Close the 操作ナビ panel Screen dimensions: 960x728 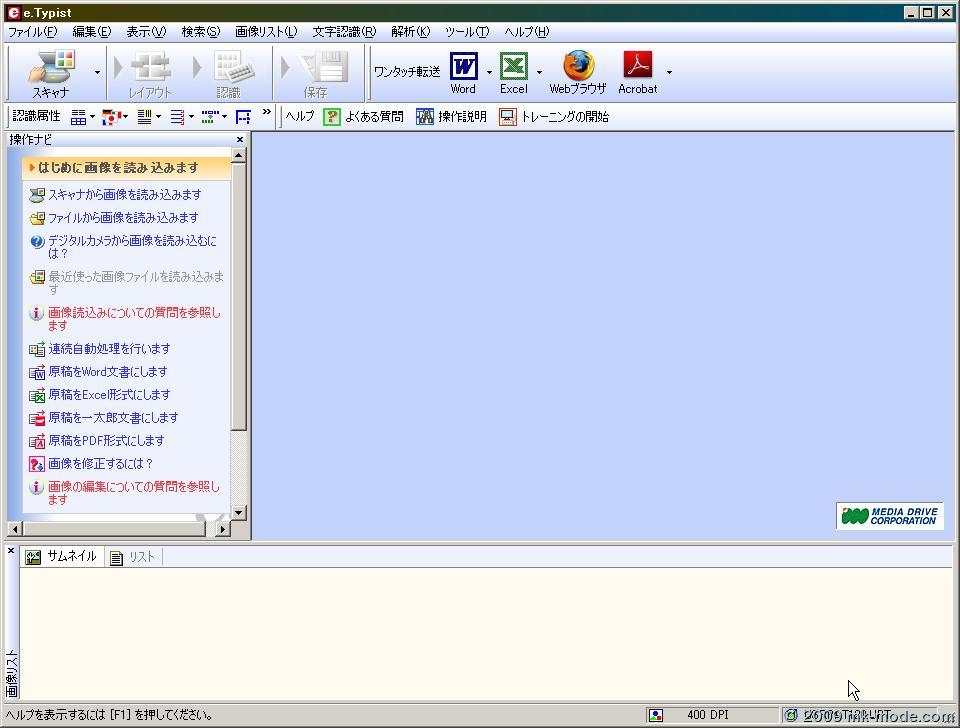(240, 140)
